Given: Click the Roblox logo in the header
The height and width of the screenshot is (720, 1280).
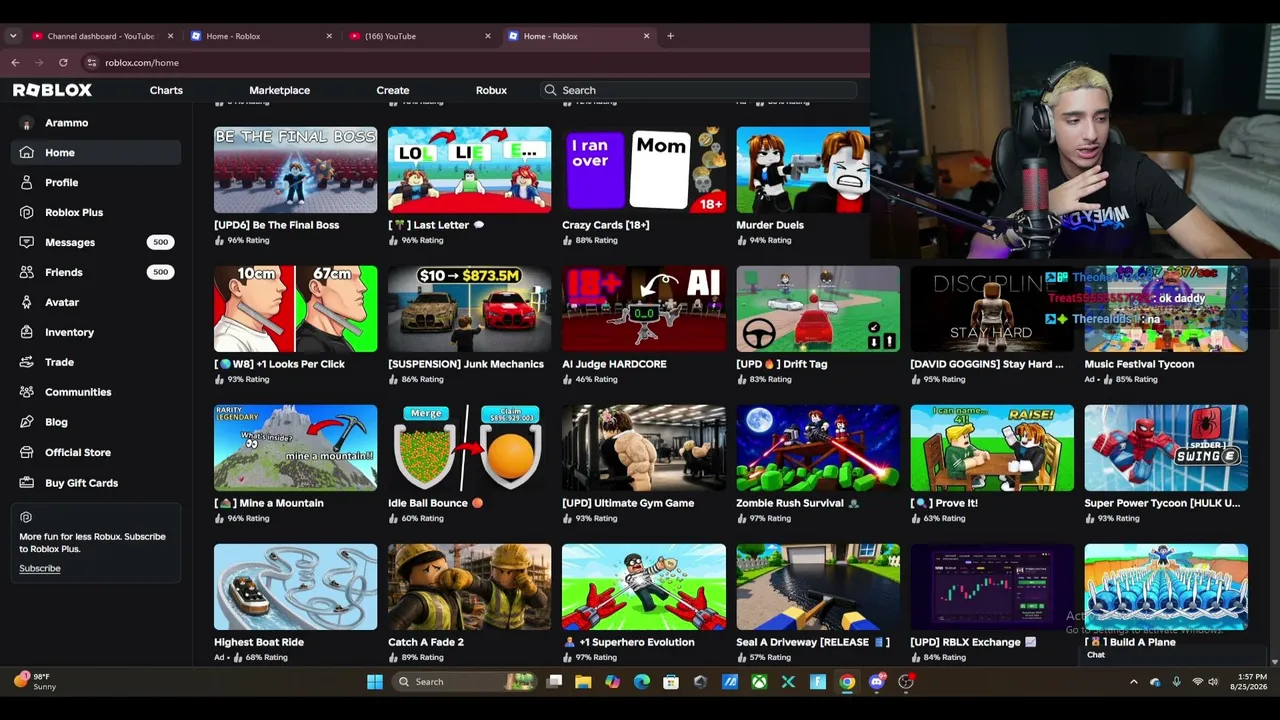Looking at the screenshot, I should pos(52,90).
